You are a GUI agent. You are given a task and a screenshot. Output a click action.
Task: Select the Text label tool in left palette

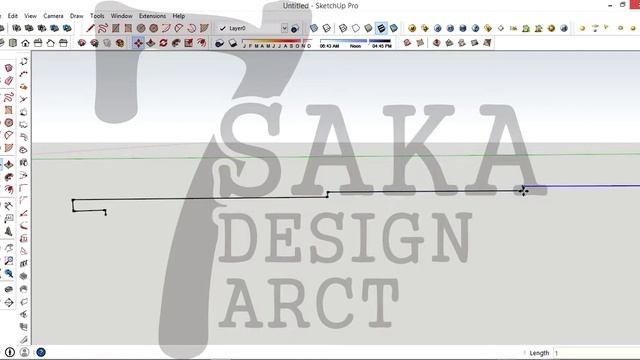9,219
